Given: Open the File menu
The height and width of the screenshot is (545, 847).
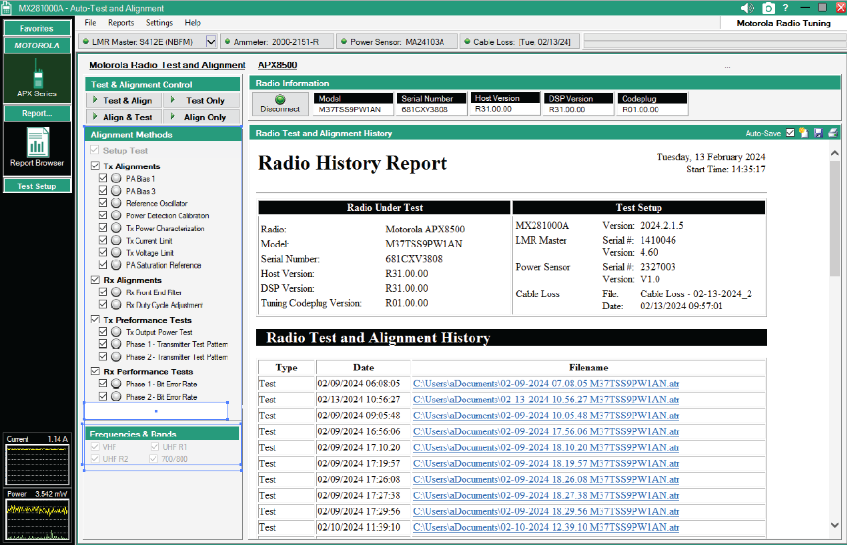Looking at the screenshot, I should coord(90,23).
